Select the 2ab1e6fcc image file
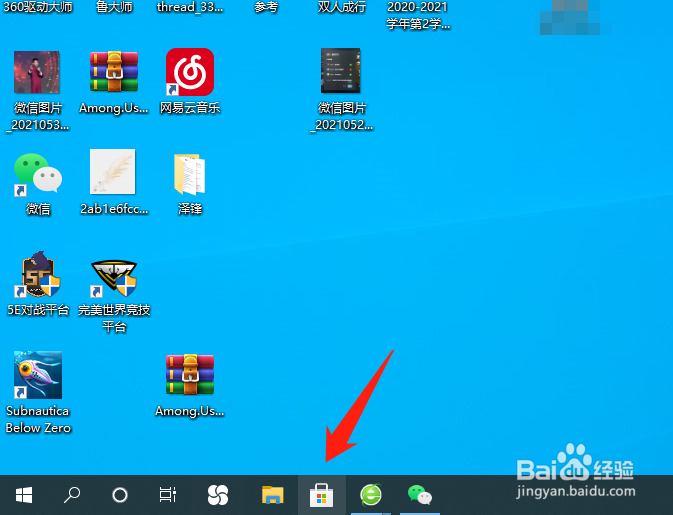 tap(114, 182)
